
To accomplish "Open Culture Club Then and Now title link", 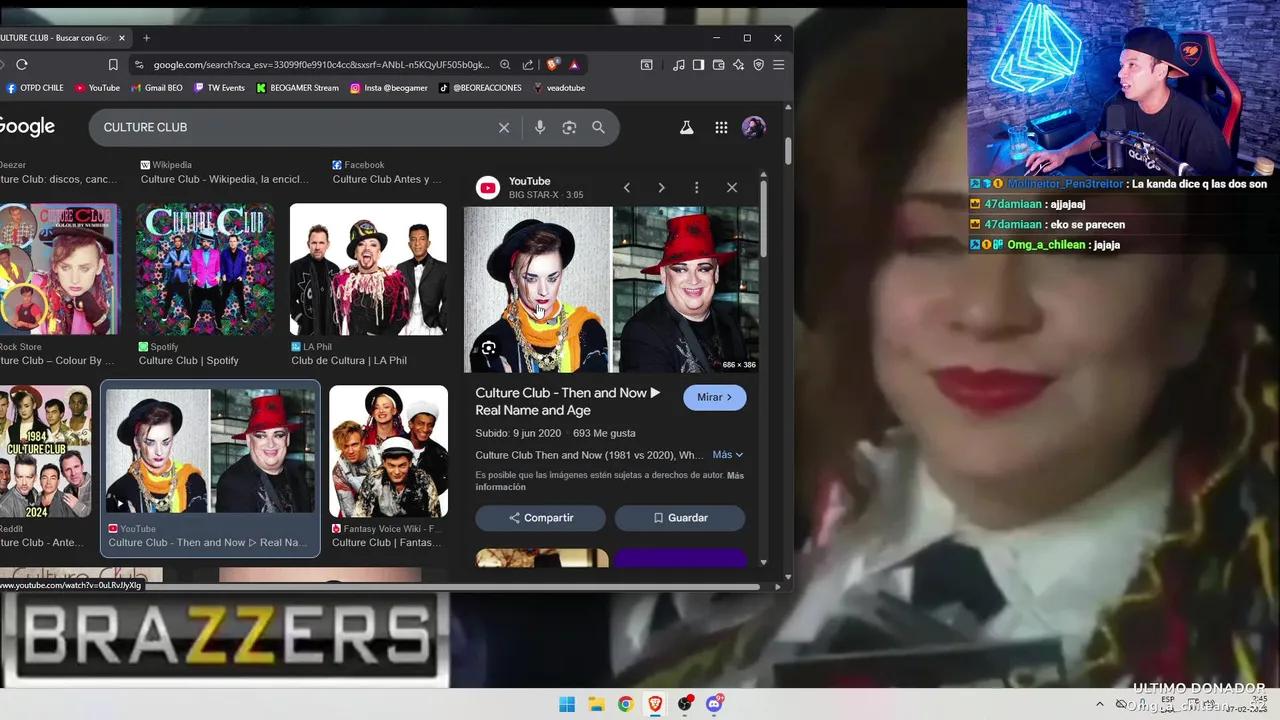I will [x=568, y=401].
